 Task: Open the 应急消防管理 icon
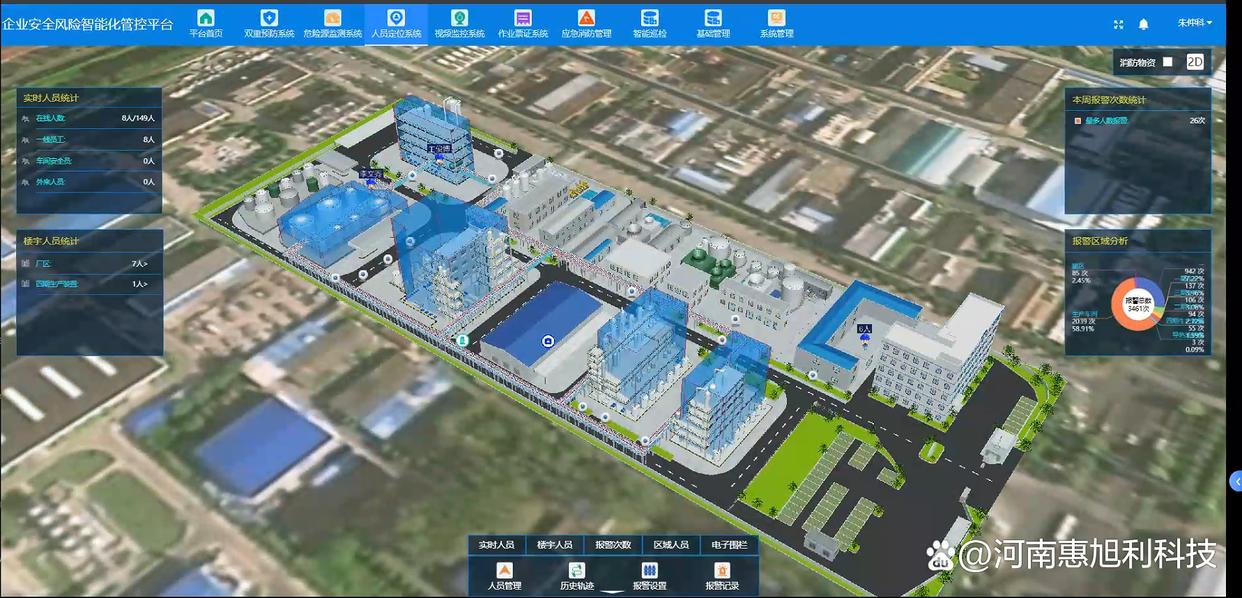tap(586, 18)
